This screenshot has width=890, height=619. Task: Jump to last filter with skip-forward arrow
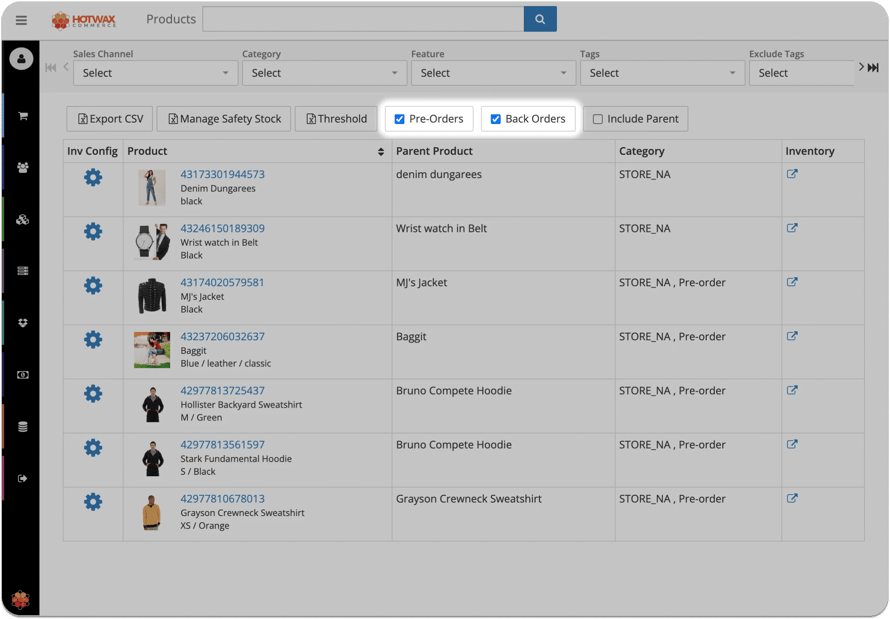pos(874,68)
